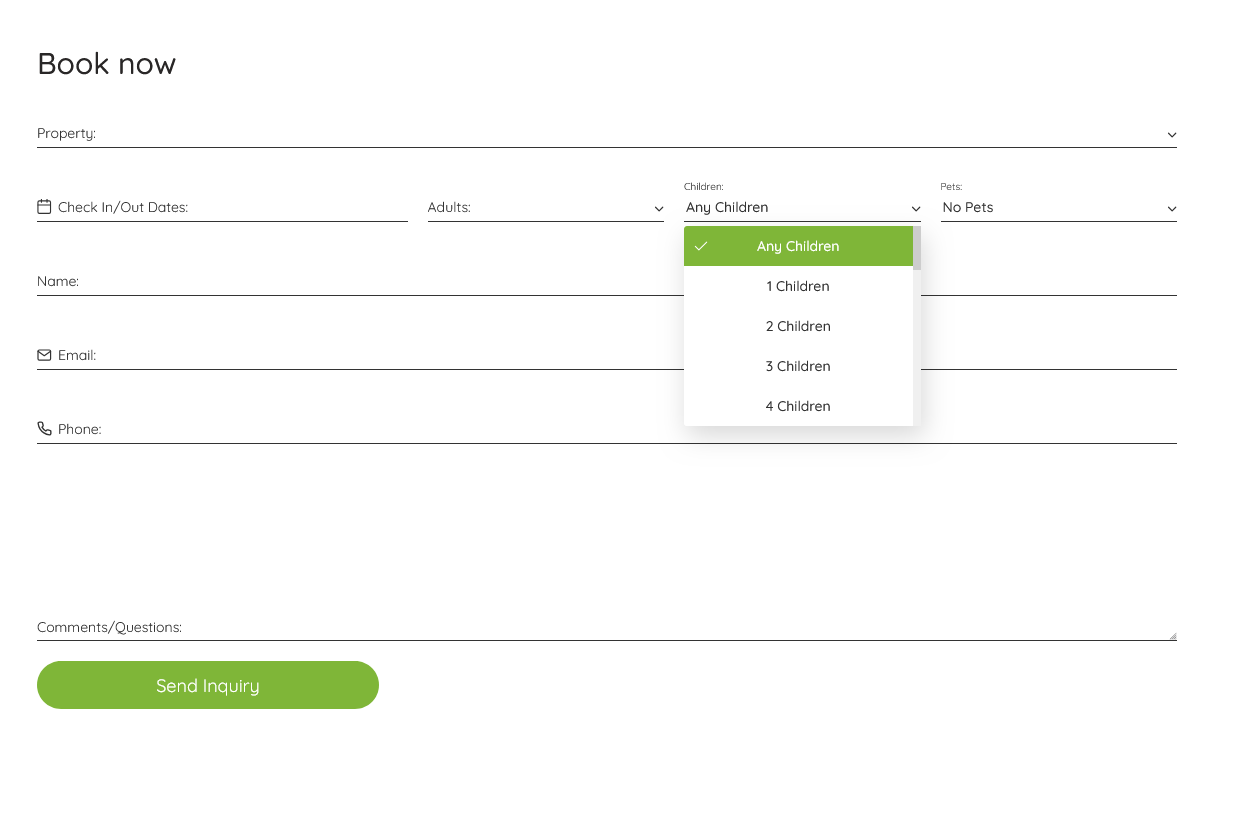
Task: Click the checkmark next to Any Children
Action: point(701,246)
